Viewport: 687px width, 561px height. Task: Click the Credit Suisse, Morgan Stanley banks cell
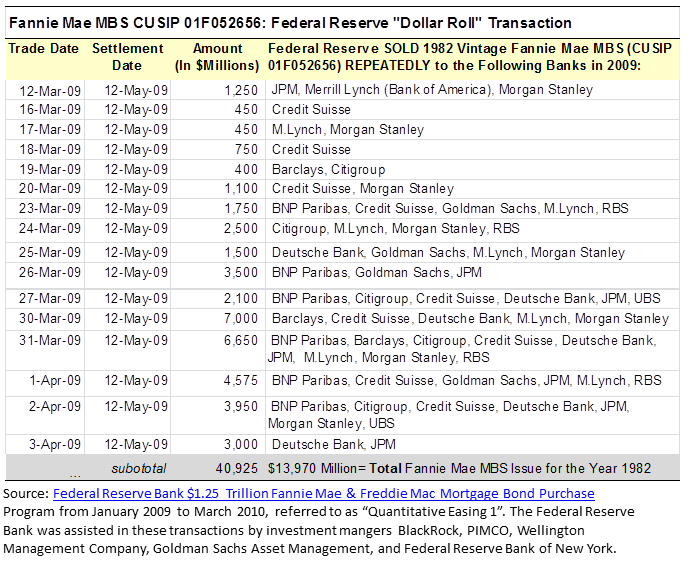click(363, 188)
